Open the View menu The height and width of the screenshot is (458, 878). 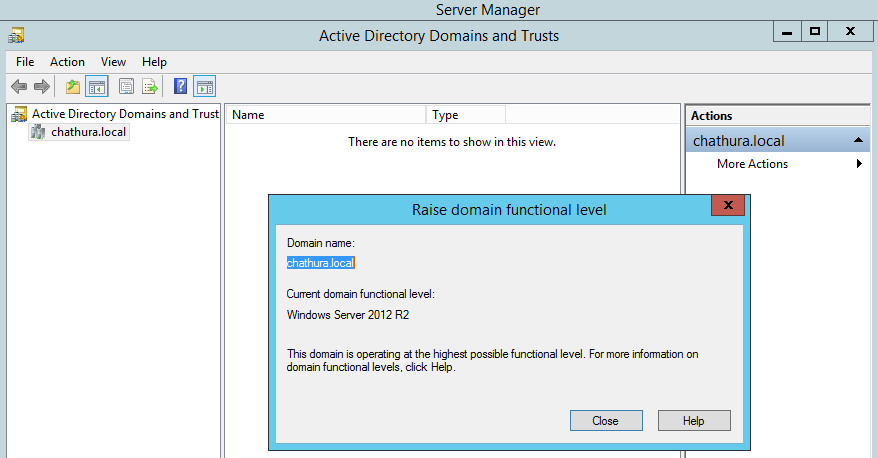(x=113, y=62)
